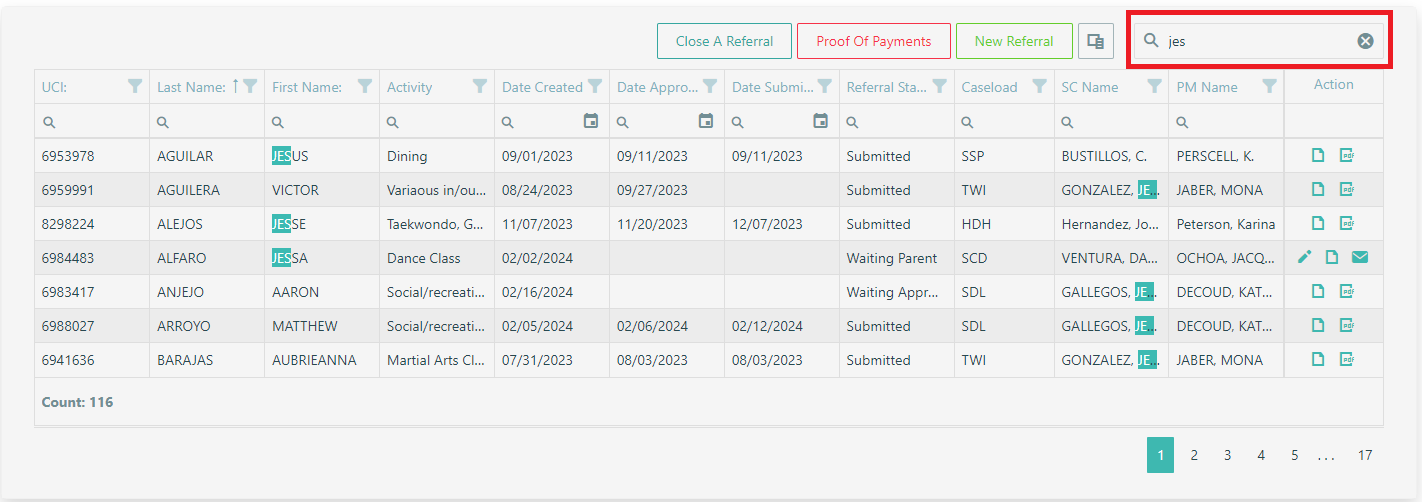Click the column chooser icon beside New Referral
Viewport: 1422px width, 502px height.
coord(1095,41)
